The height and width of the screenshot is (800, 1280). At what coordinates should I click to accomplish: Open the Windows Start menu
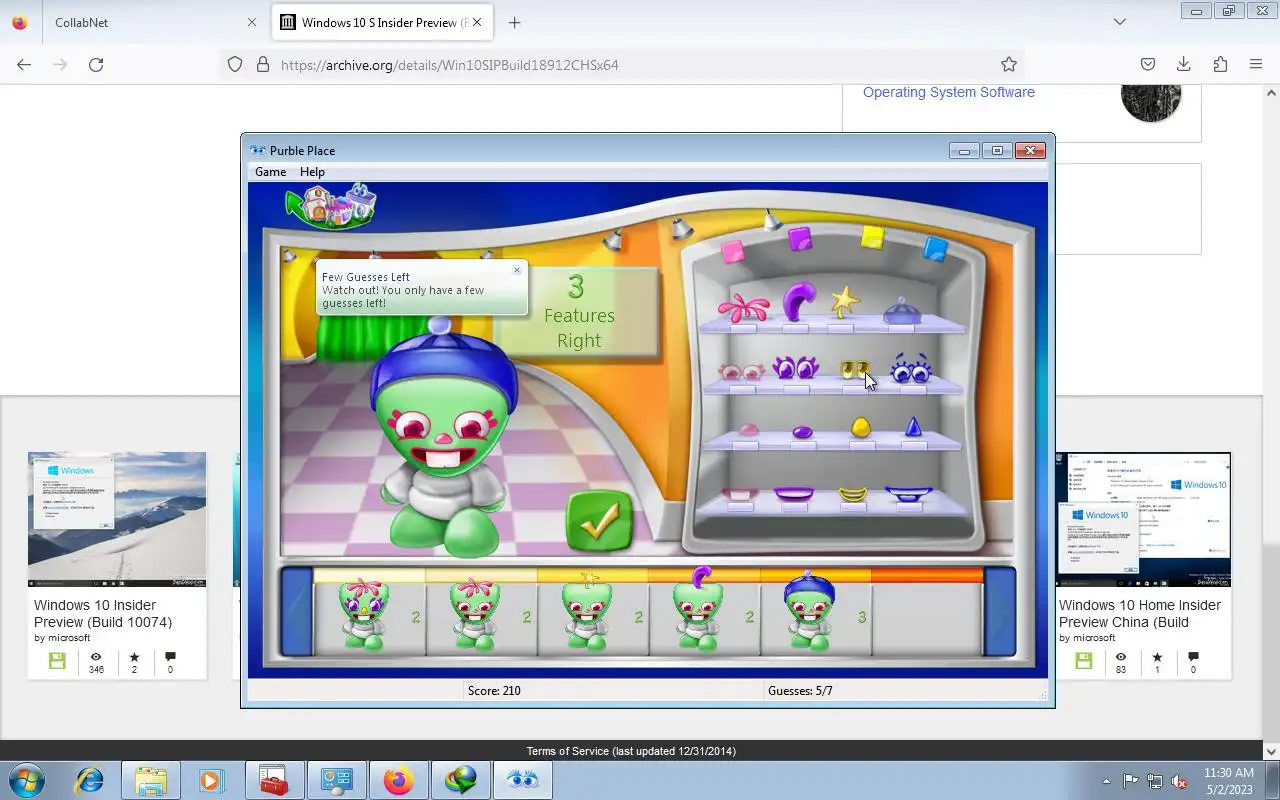26,780
